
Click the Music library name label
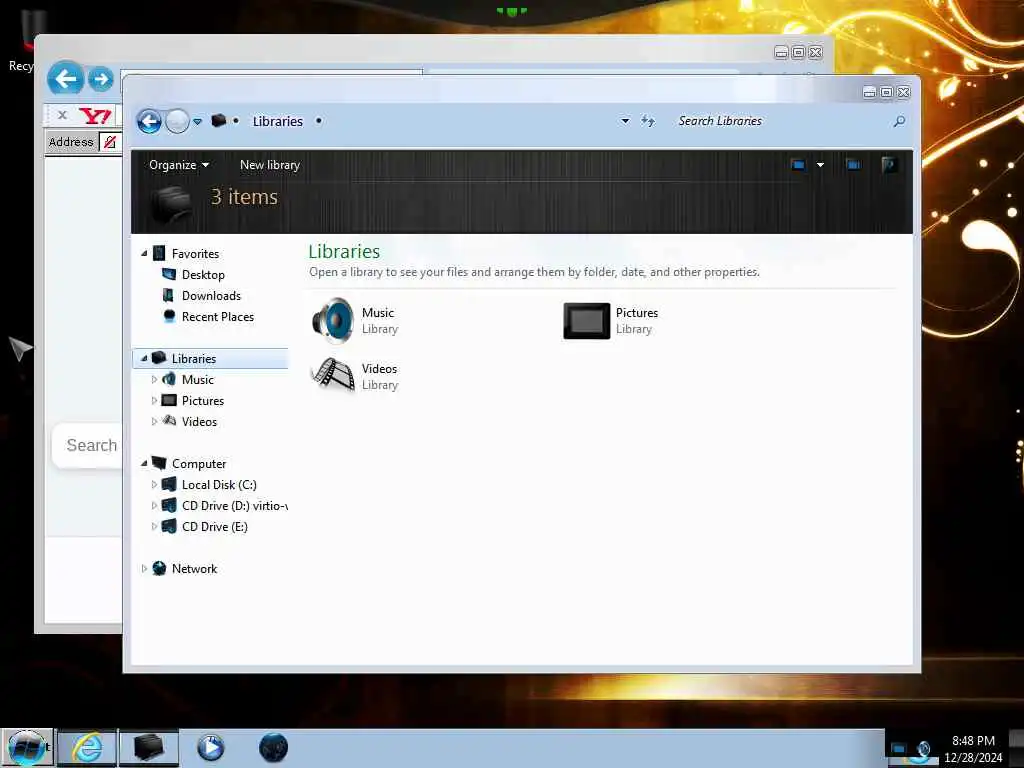(377, 313)
